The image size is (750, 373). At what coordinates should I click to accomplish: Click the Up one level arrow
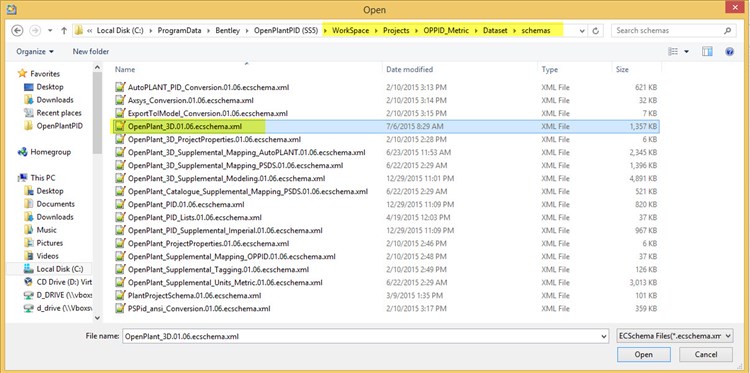pyautogui.click(x=64, y=31)
